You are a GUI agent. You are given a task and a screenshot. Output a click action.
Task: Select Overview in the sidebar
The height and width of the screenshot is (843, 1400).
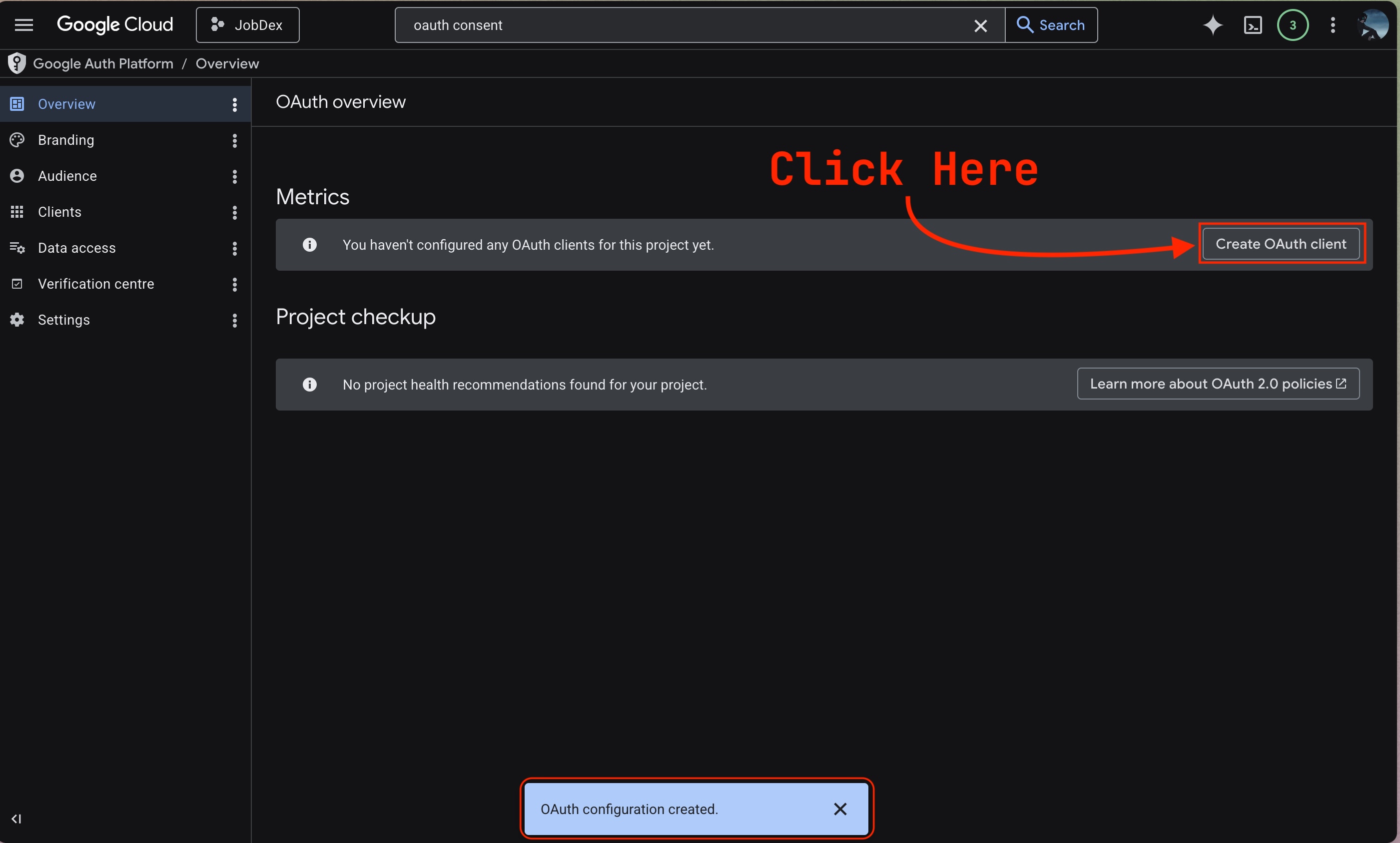coord(125,104)
